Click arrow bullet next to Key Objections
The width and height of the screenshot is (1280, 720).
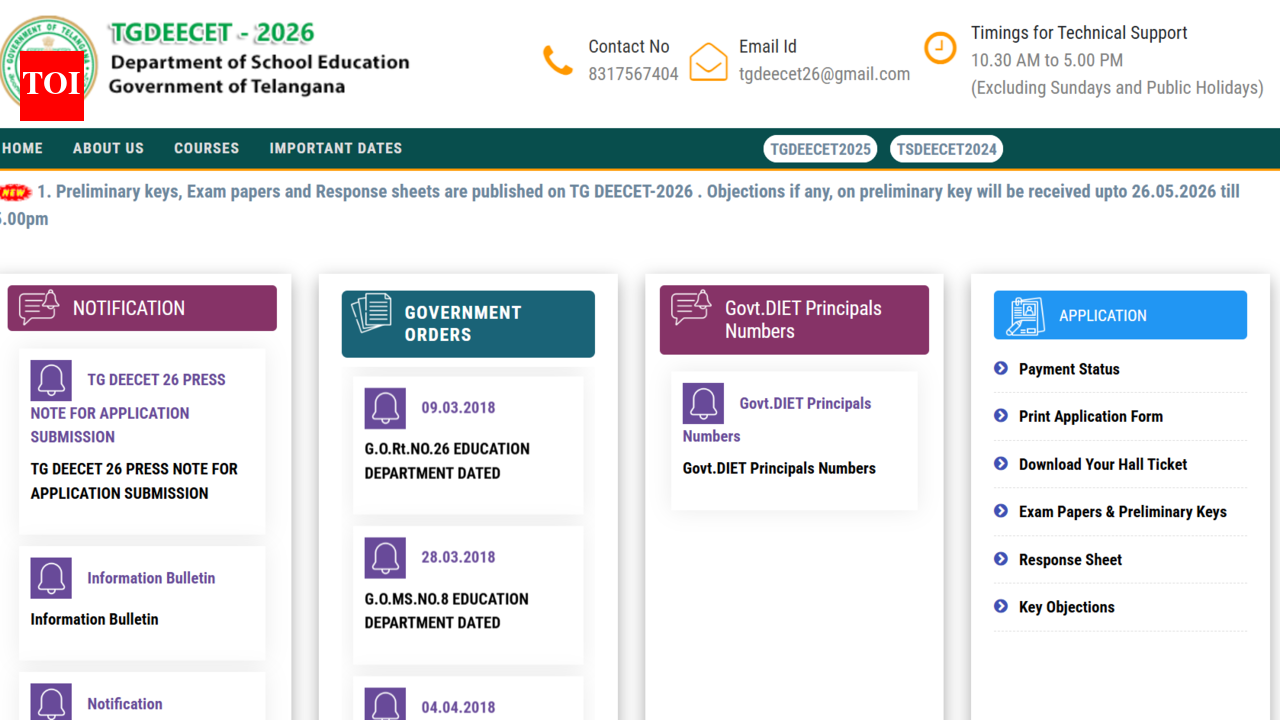point(1001,606)
